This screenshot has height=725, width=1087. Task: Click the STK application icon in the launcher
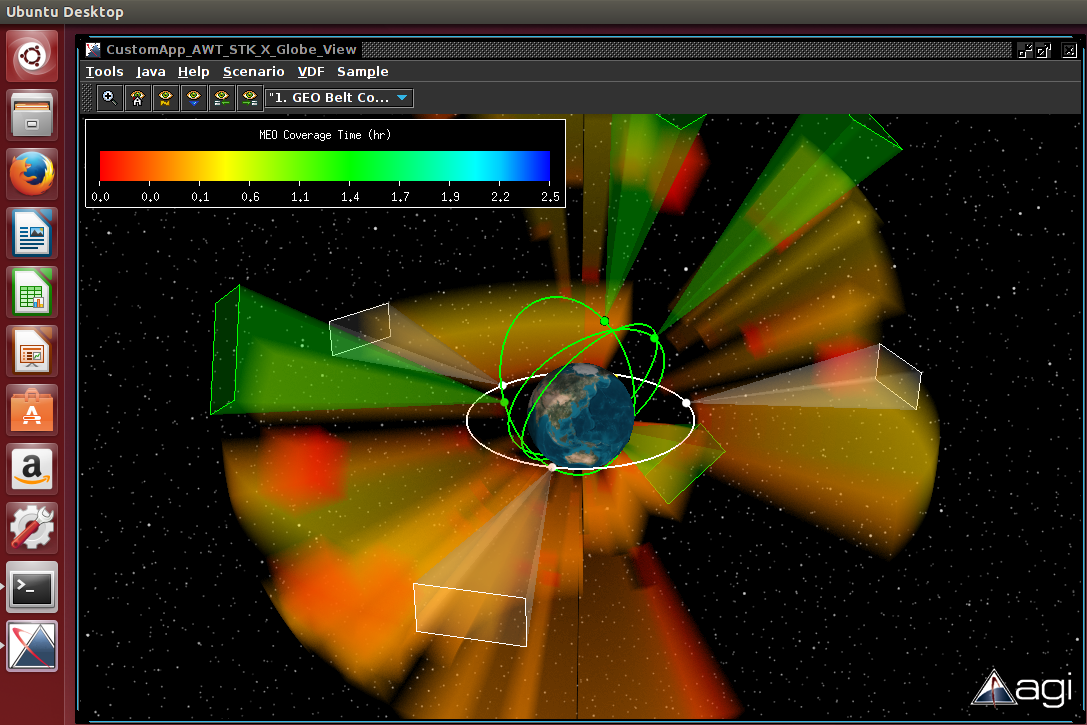point(32,647)
